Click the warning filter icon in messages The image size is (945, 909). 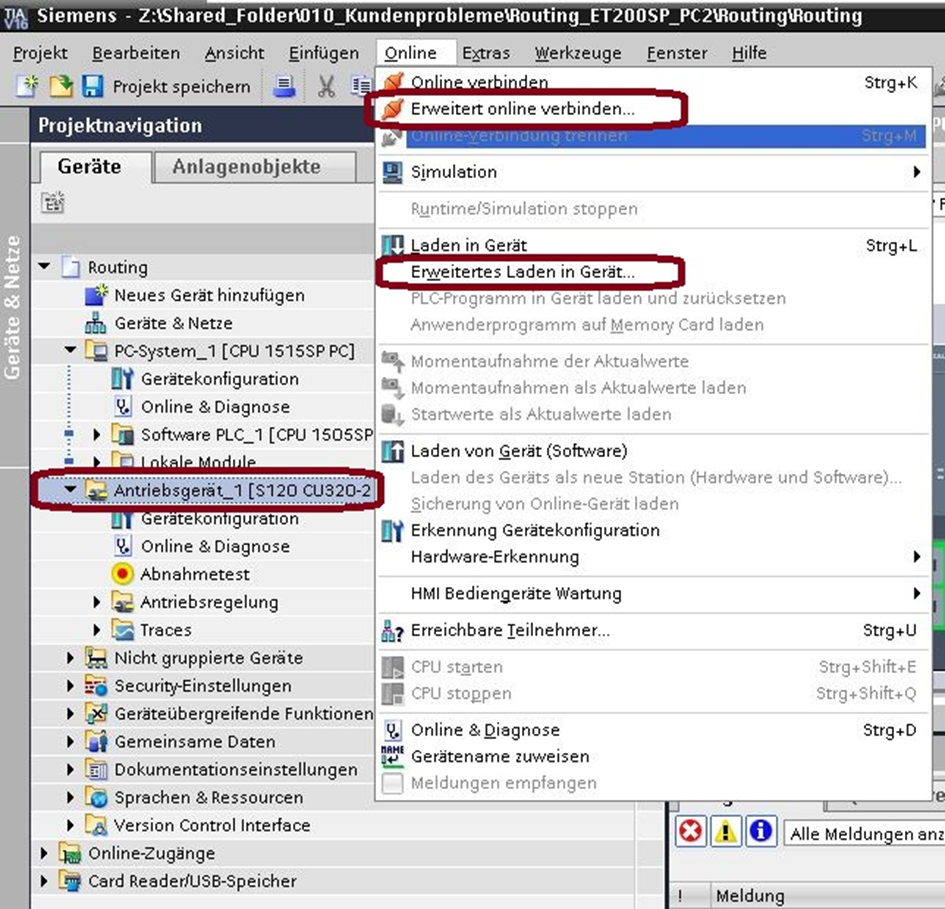coord(726,832)
